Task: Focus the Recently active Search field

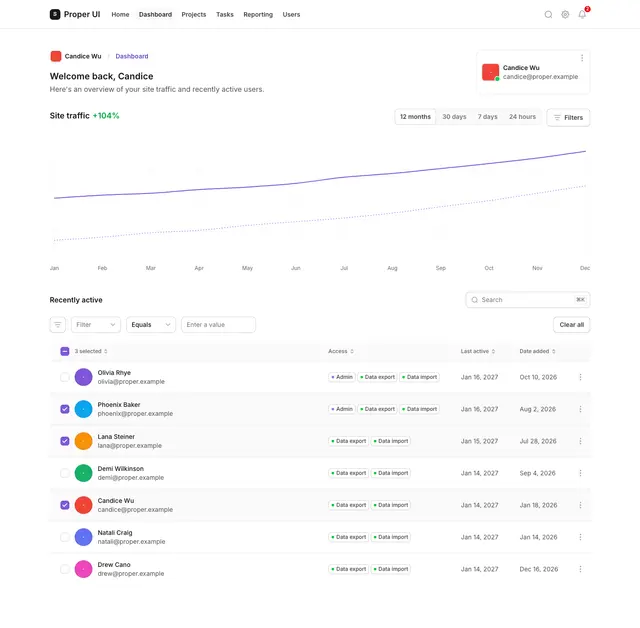Action: pos(527,300)
